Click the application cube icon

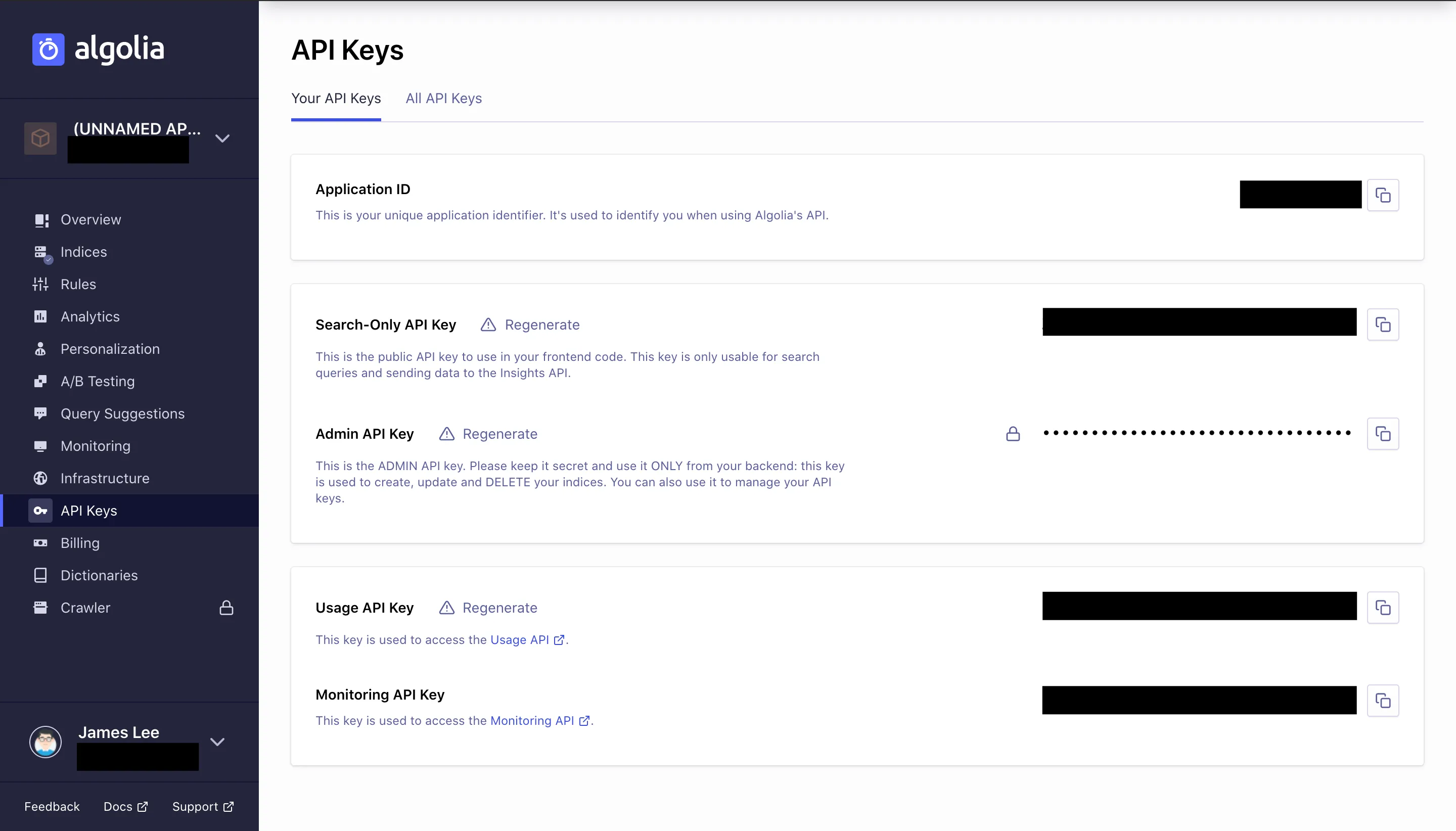coord(40,138)
